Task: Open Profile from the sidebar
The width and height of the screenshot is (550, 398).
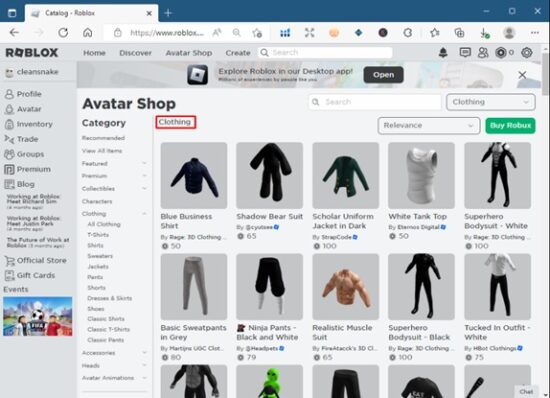Action: pos(23,94)
